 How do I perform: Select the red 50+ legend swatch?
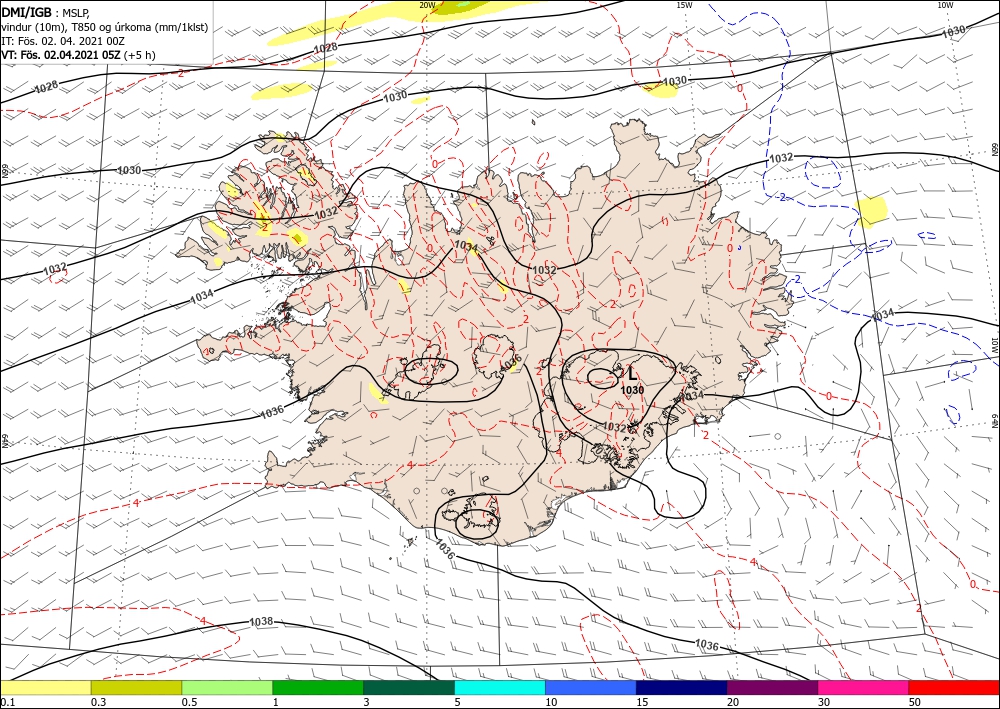tap(955, 688)
